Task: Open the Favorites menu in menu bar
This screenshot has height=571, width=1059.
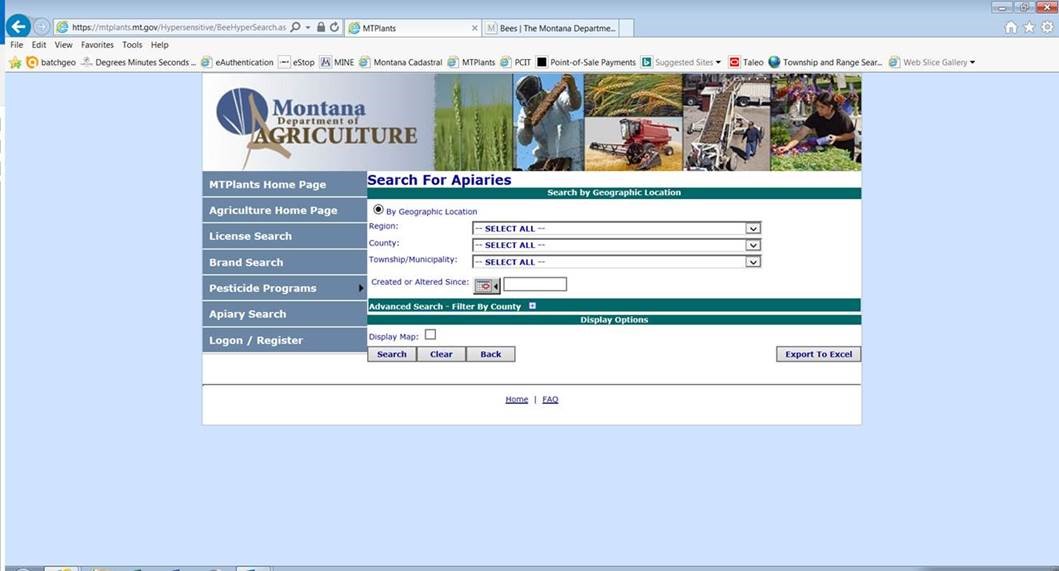Action: [97, 45]
